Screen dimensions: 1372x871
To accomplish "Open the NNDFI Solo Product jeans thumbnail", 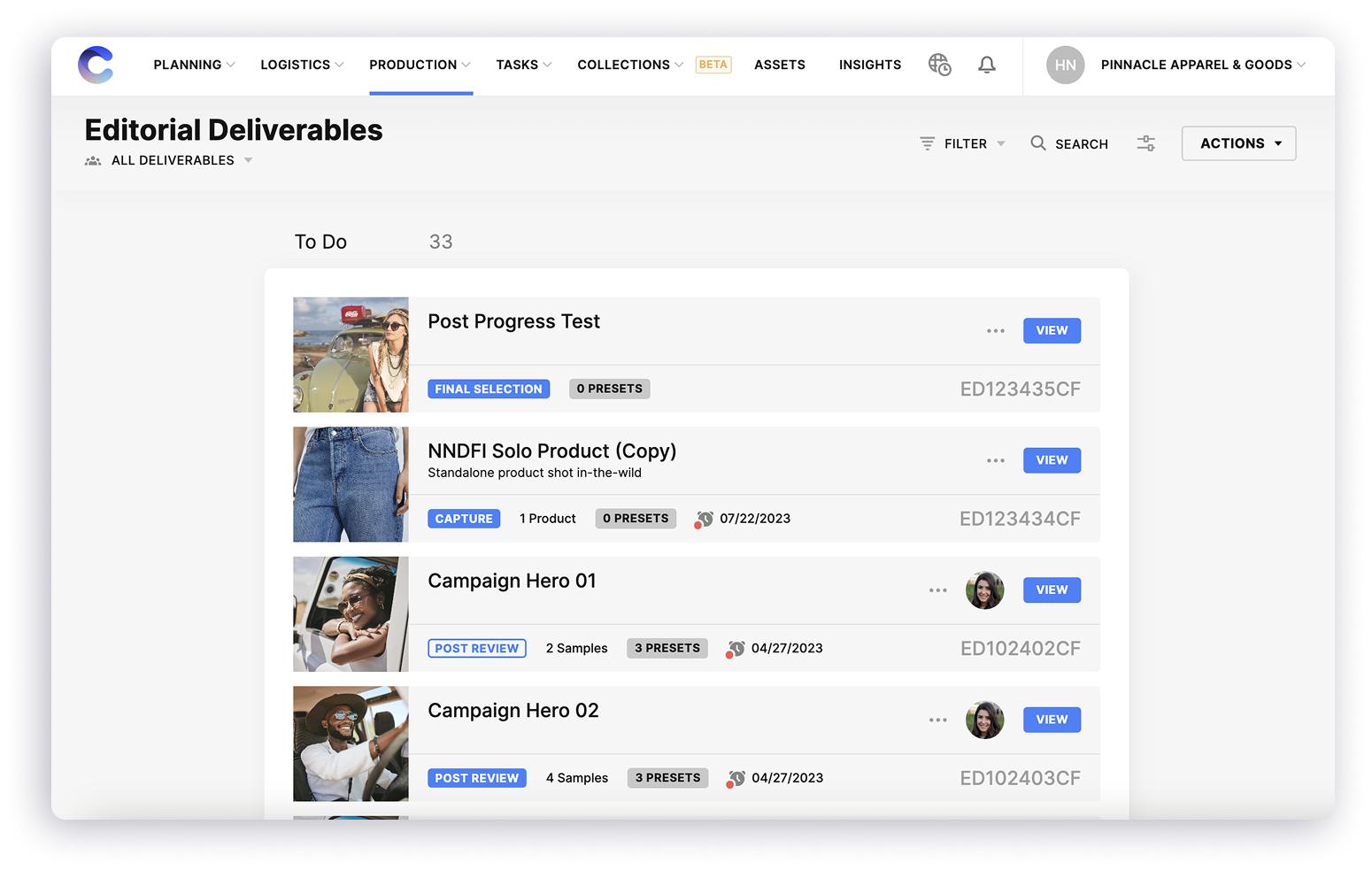I will click(351, 484).
